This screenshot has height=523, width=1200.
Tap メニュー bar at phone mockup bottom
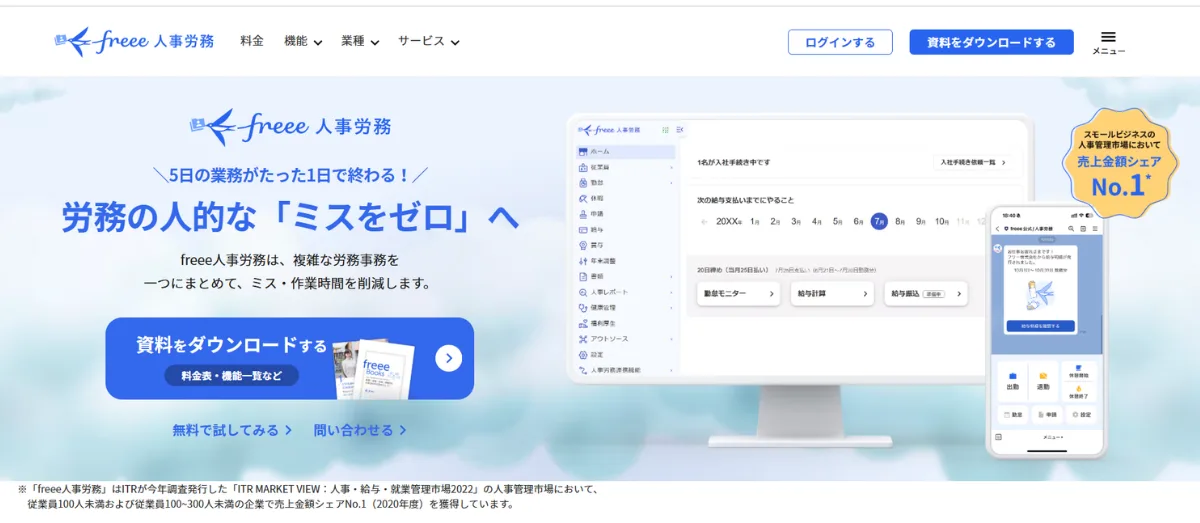point(1052,437)
